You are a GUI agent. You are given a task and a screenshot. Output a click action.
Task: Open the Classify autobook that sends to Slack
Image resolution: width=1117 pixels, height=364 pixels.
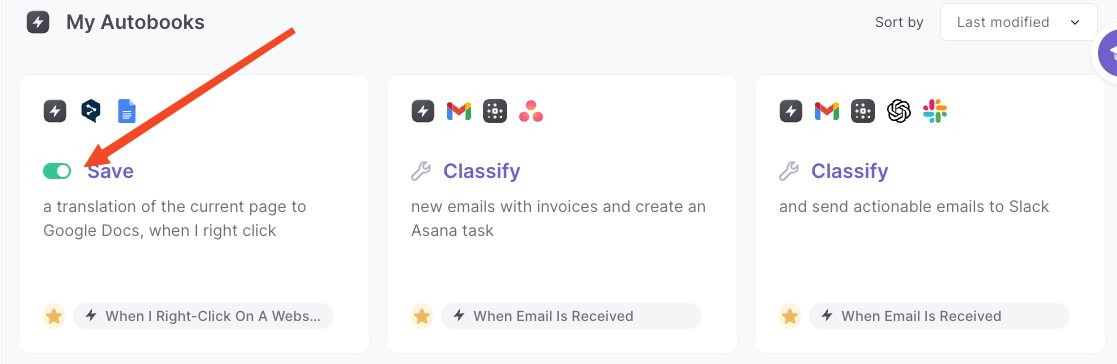tap(850, 171)
